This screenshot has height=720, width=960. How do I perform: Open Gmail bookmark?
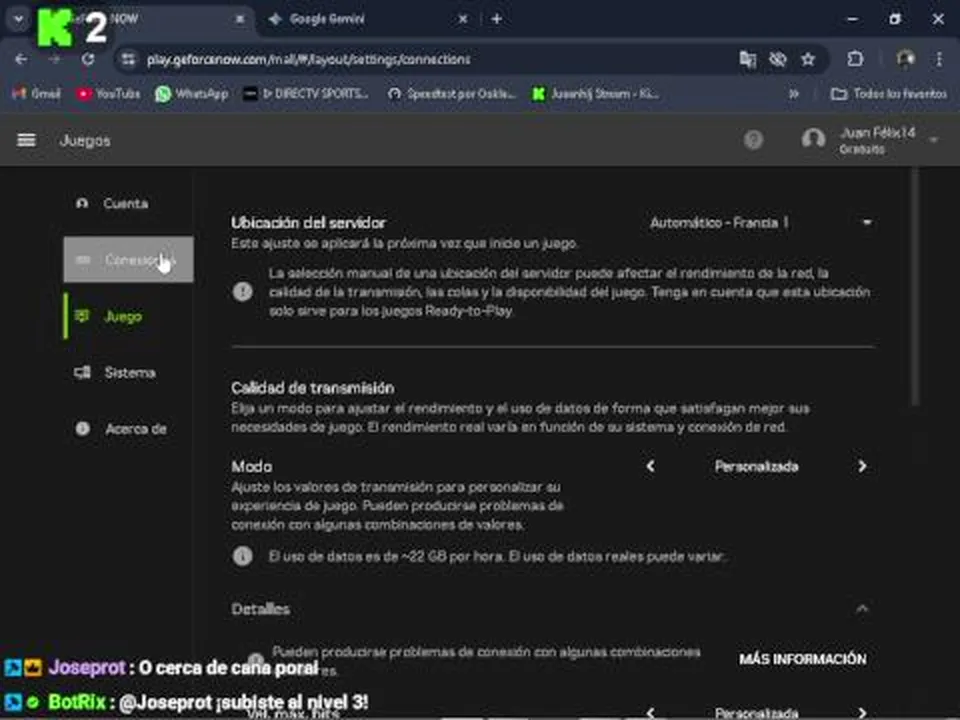click(x=37, y=94)
